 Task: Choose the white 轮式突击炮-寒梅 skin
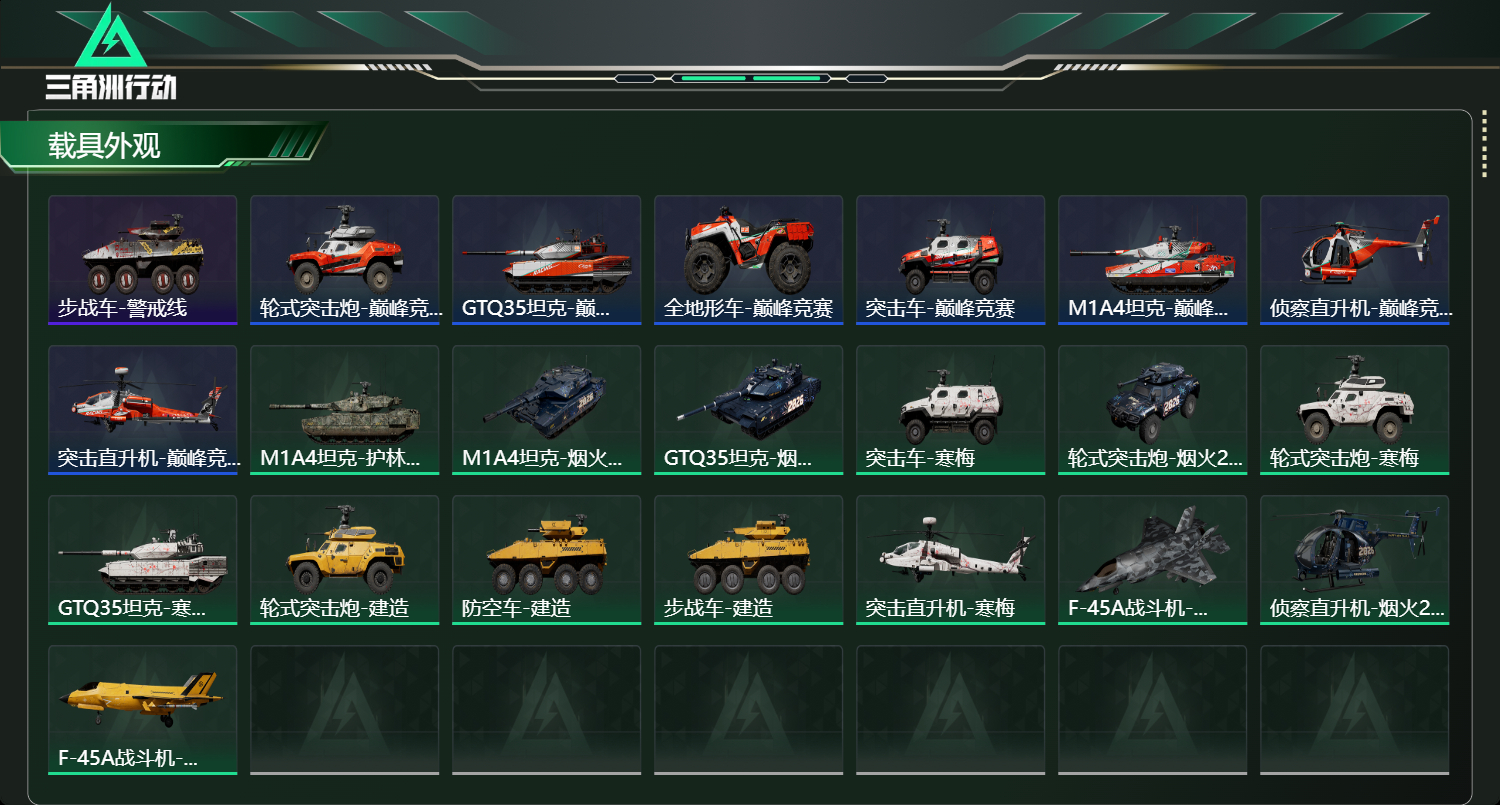[1355, 410]
